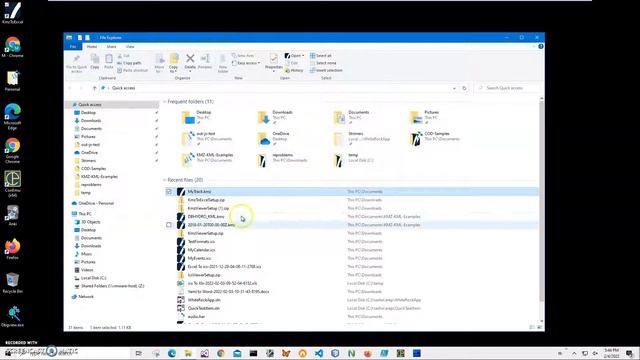Image resolution: width=640 pixels, height=360 pixels.
Task: Open the address bar history dropdown
Action: [454, 88]
